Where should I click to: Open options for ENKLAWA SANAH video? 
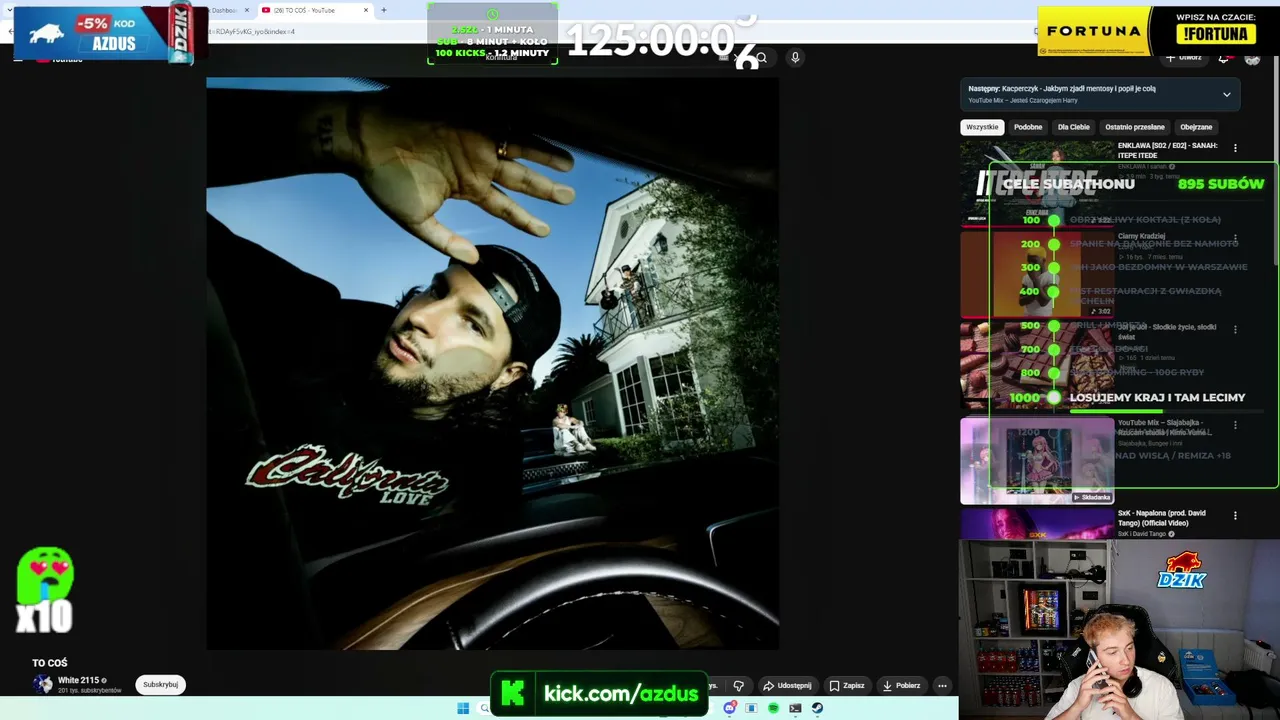(x=1235, y=148)
